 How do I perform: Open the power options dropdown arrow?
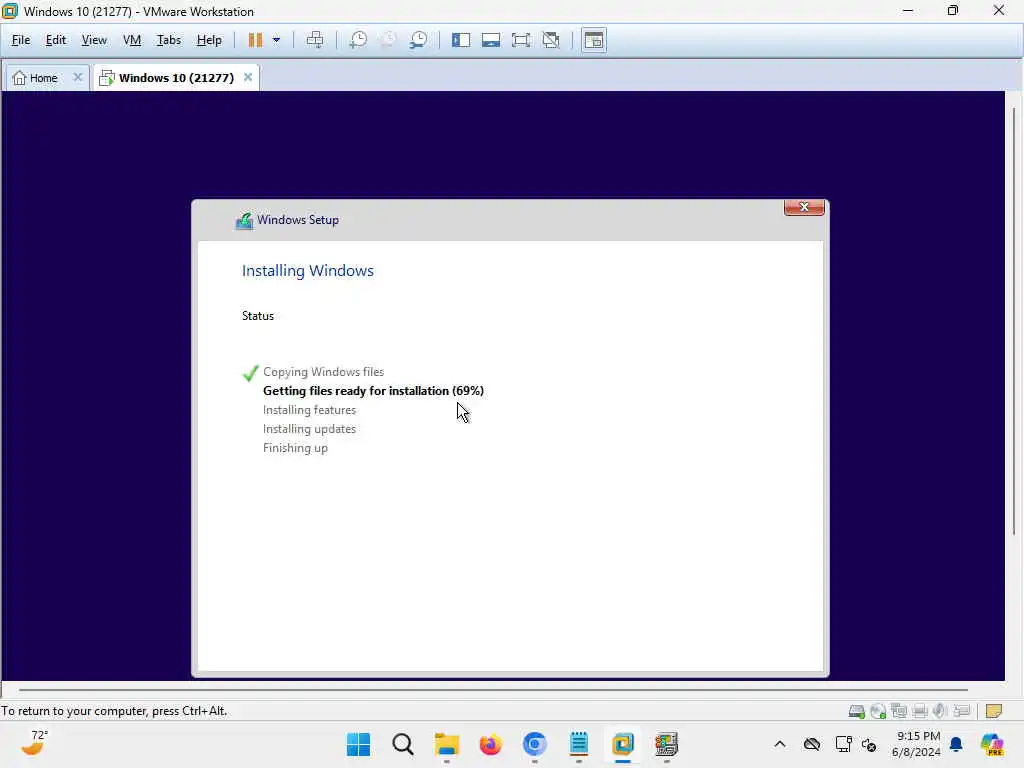(x=276, y=40)
